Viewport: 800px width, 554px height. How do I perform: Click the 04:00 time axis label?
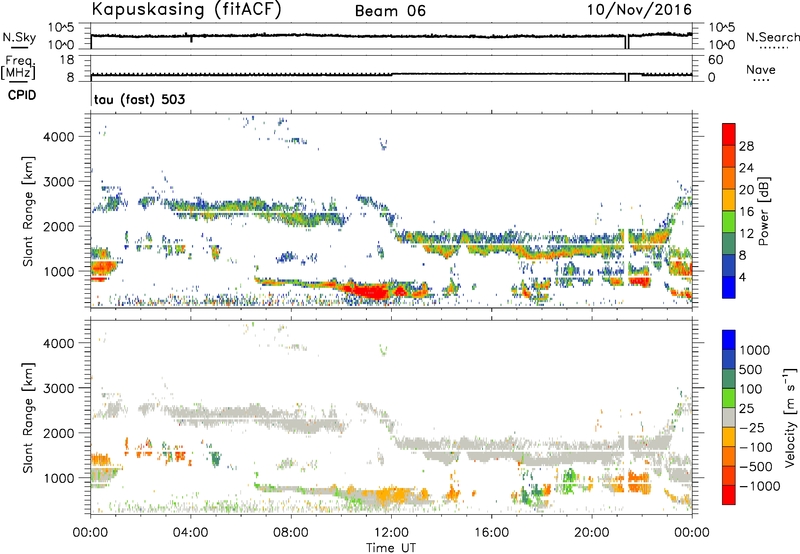coord(191,533)
